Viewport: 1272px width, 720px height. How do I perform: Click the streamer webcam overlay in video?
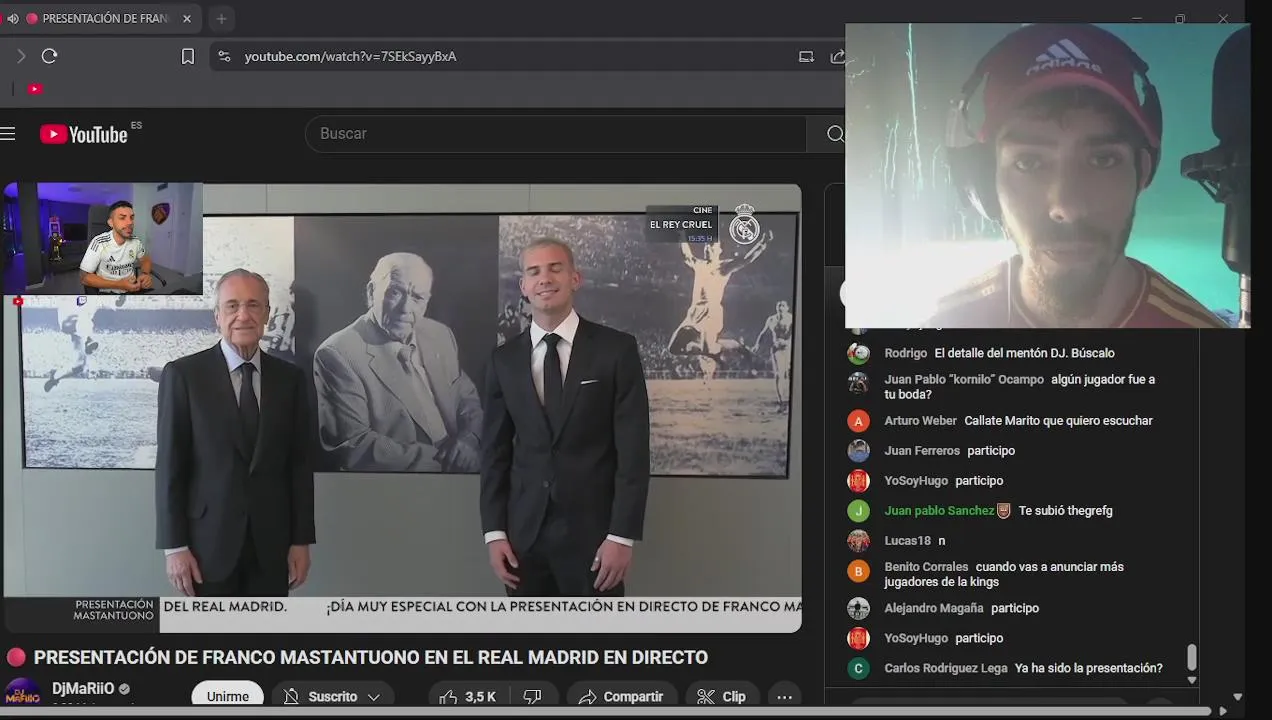point(103,239)
